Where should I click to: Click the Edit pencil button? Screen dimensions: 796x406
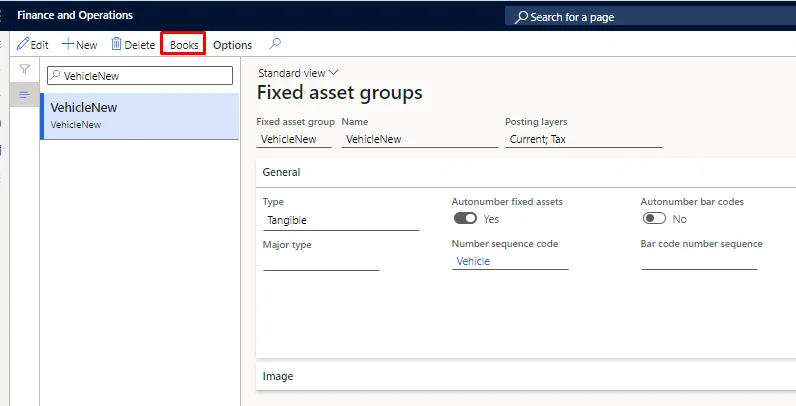[32, 45]
